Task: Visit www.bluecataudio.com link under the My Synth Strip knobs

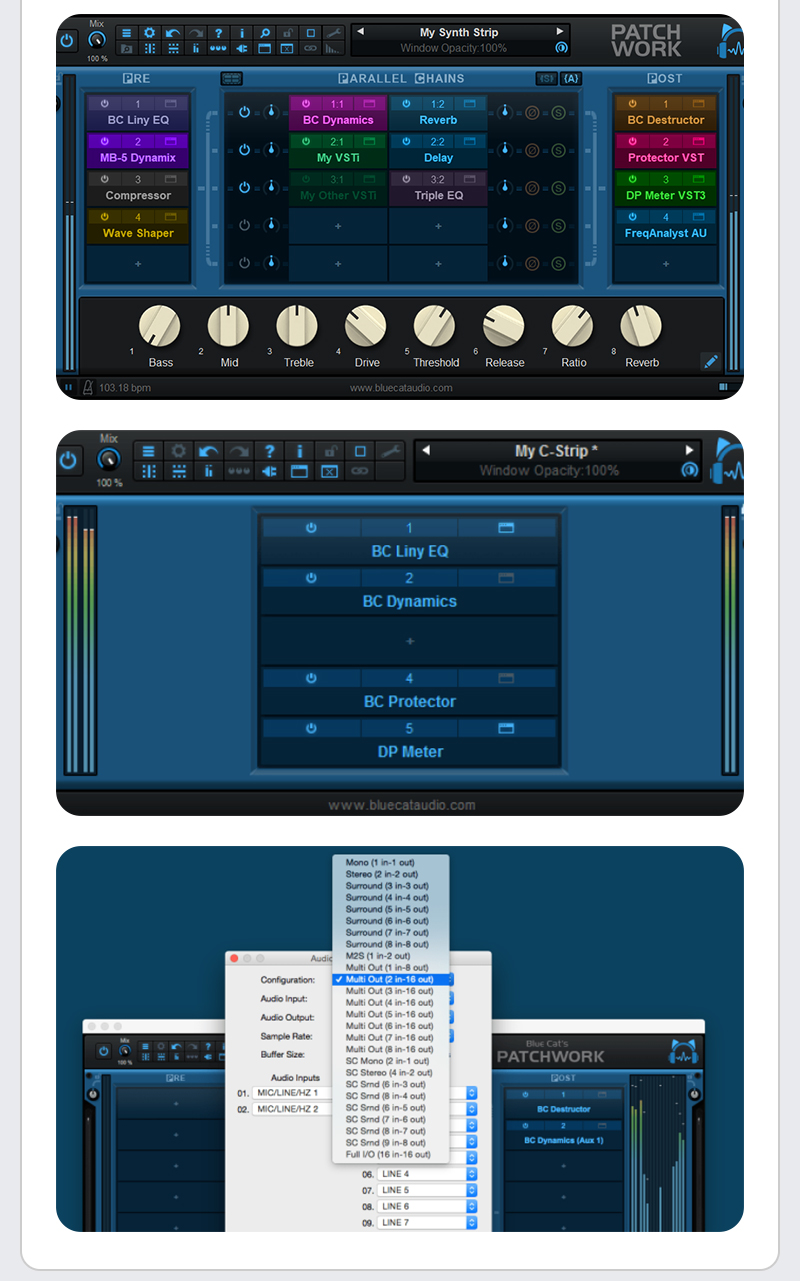Action: [x=401, y=387]
